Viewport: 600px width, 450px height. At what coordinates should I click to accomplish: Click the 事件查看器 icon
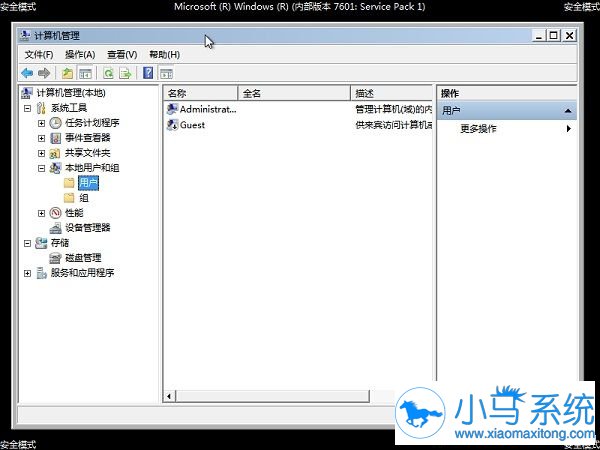[x=55, y=138]
